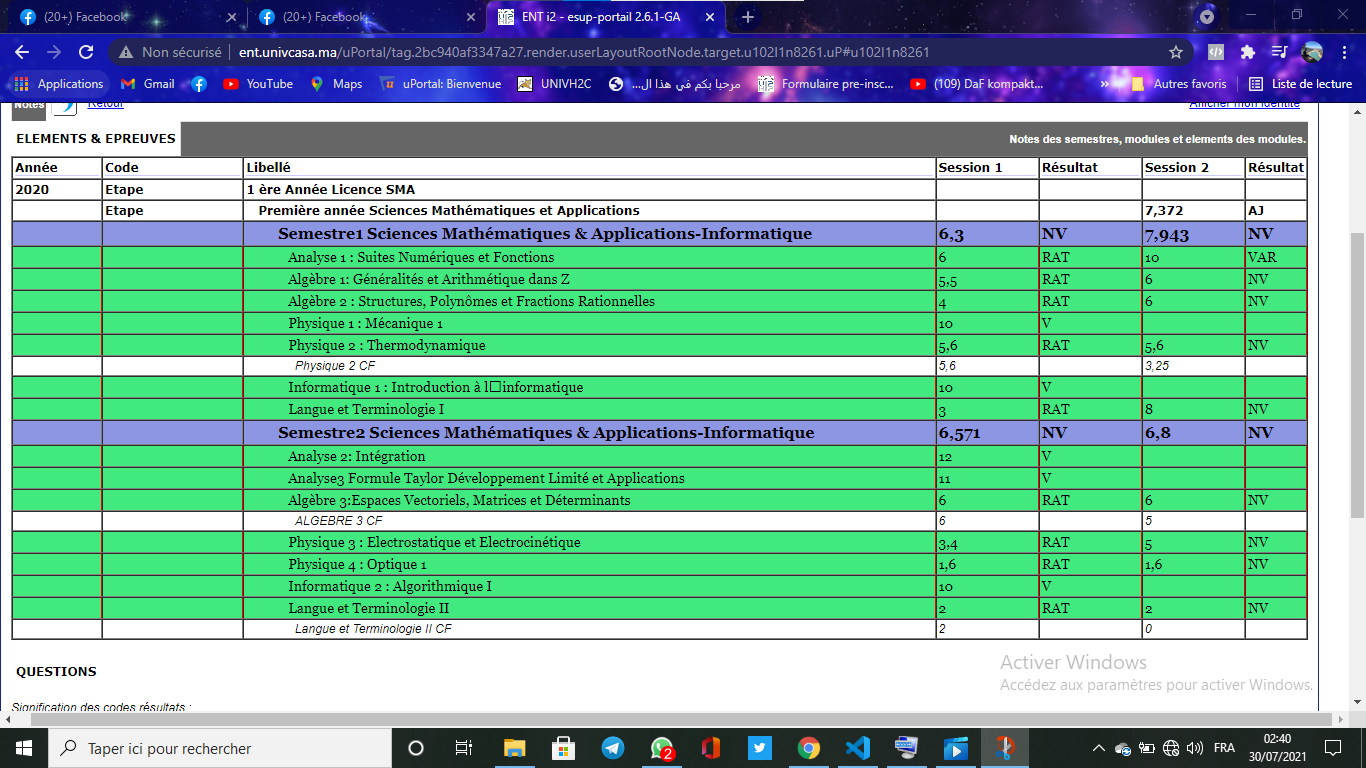
Task: Click the Twitter taskbar icon
Action: [x=760, y=748]
